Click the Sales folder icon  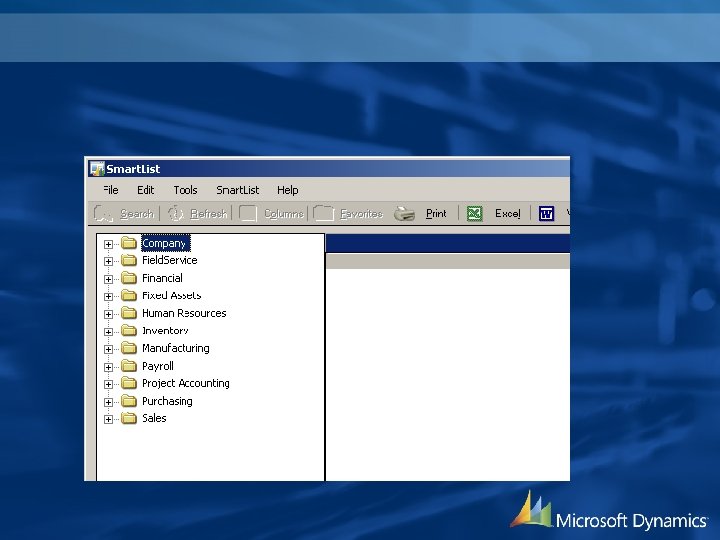point(129,418)
